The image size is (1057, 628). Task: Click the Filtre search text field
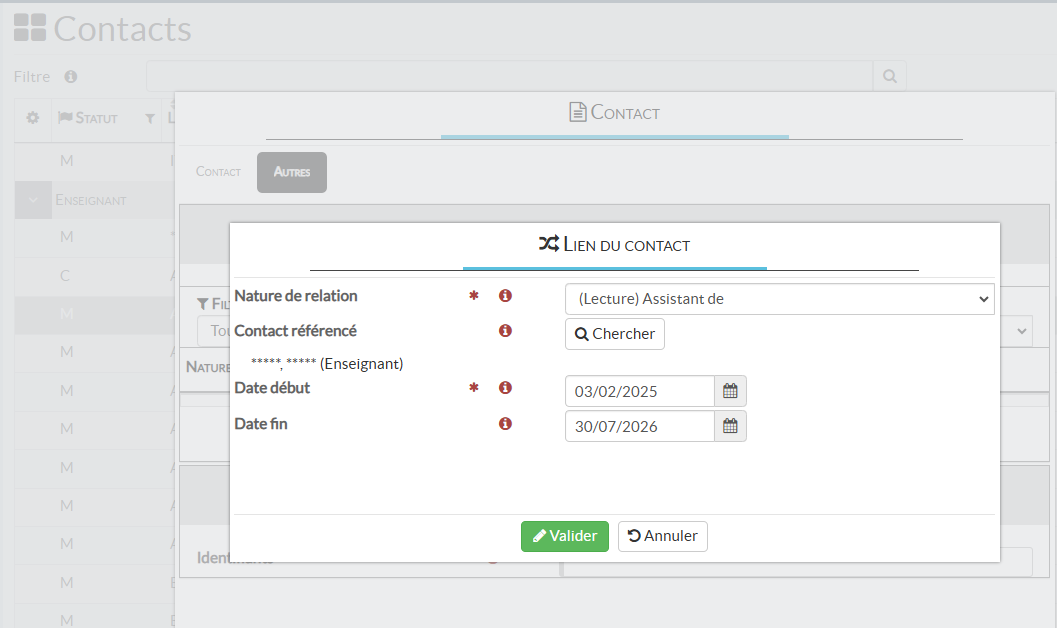pos(509,76)
